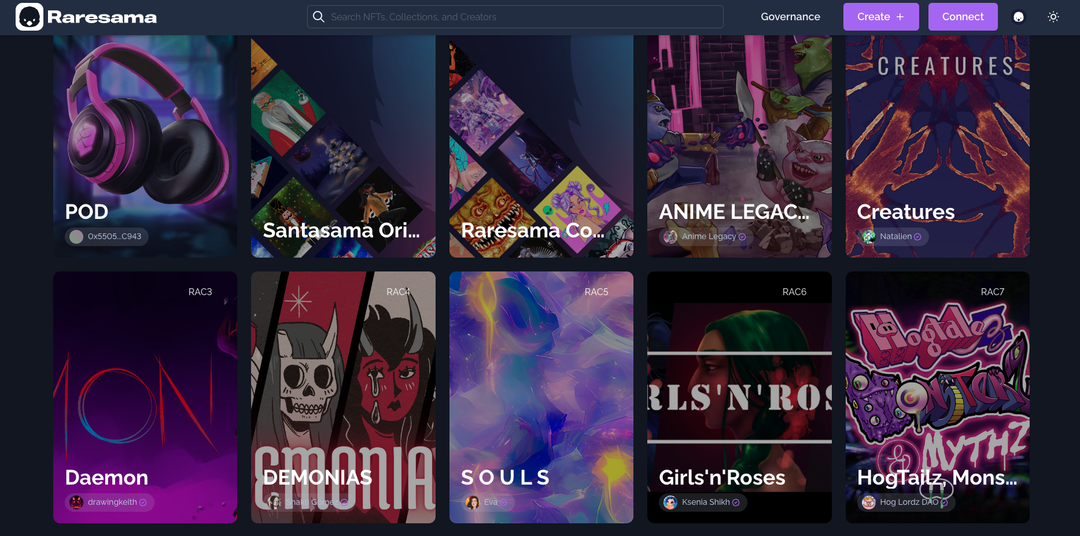Click the CREATURES banner text artwork
Viewport: 1080px width, 536px height.
coord(946,67)
